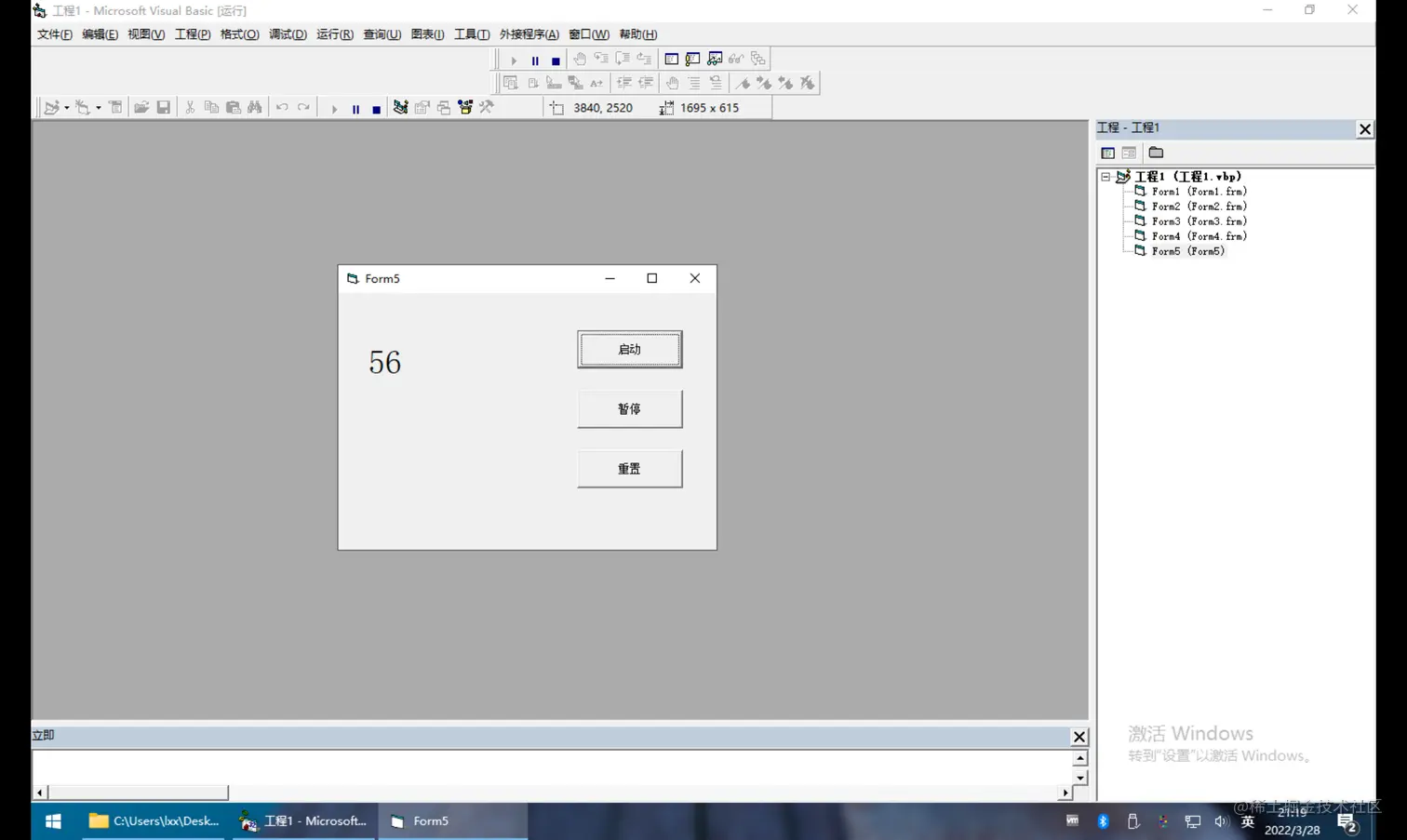Open the 编辑(E) menu
1407x840 pixels.
(100, 34)
